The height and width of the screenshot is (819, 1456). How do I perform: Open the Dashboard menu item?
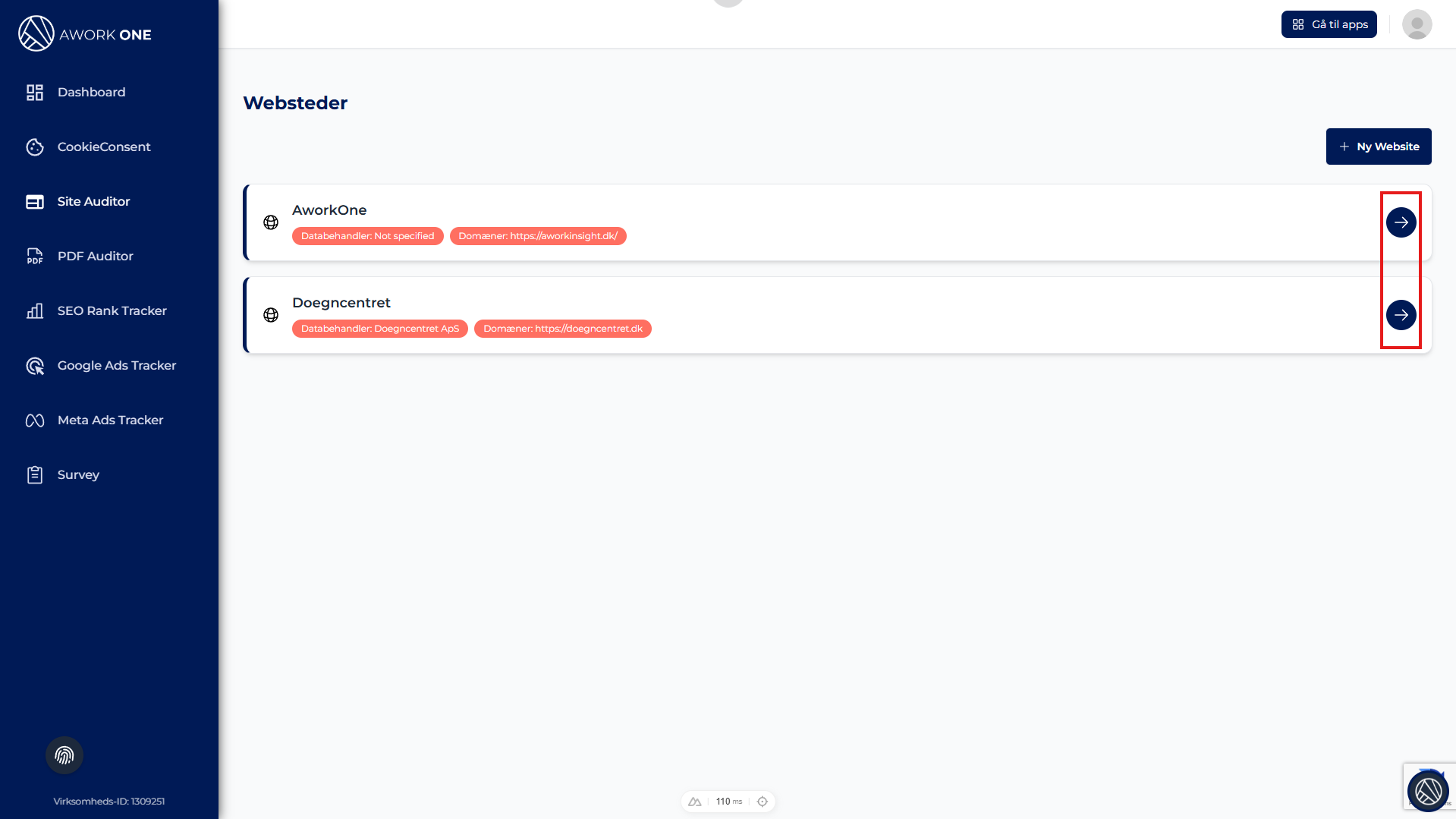pyautogui.click(x=91, y=92)
